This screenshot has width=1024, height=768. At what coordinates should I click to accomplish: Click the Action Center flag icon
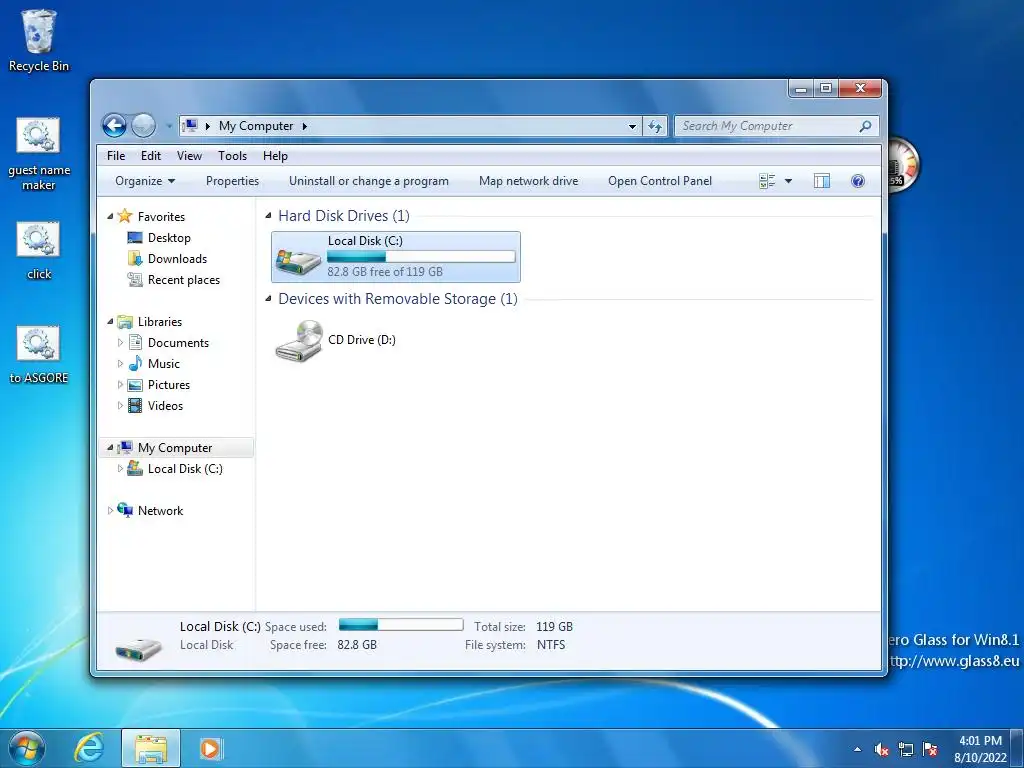coord(930,749)
